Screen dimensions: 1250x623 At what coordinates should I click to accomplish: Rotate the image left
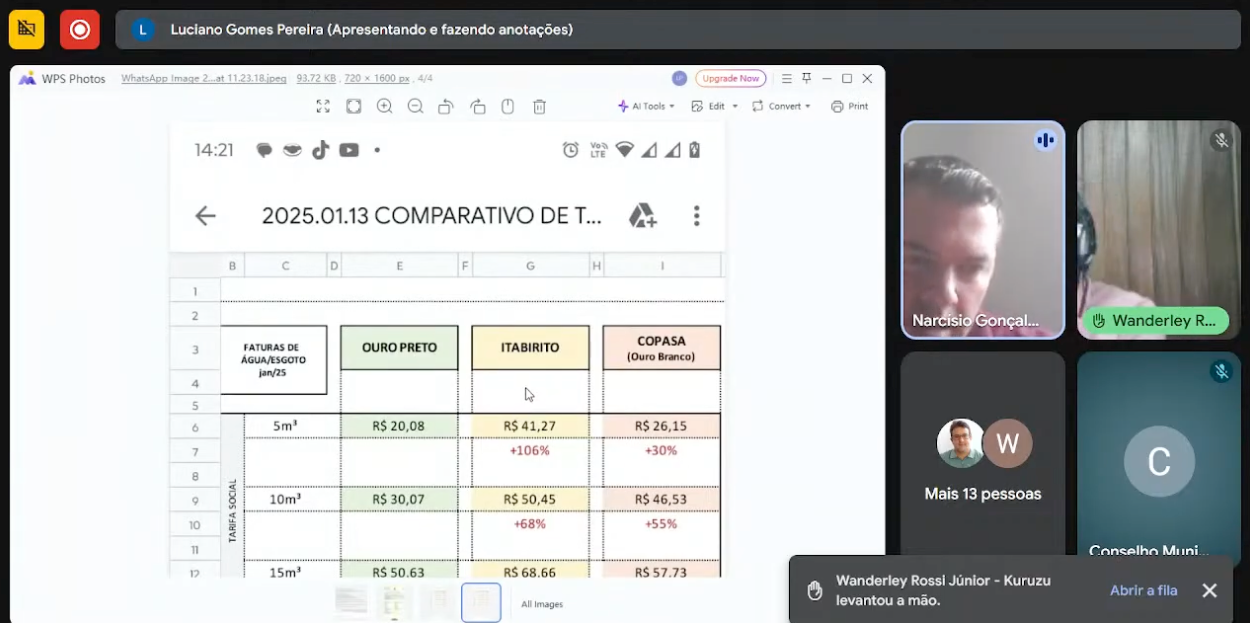(446, 106)
